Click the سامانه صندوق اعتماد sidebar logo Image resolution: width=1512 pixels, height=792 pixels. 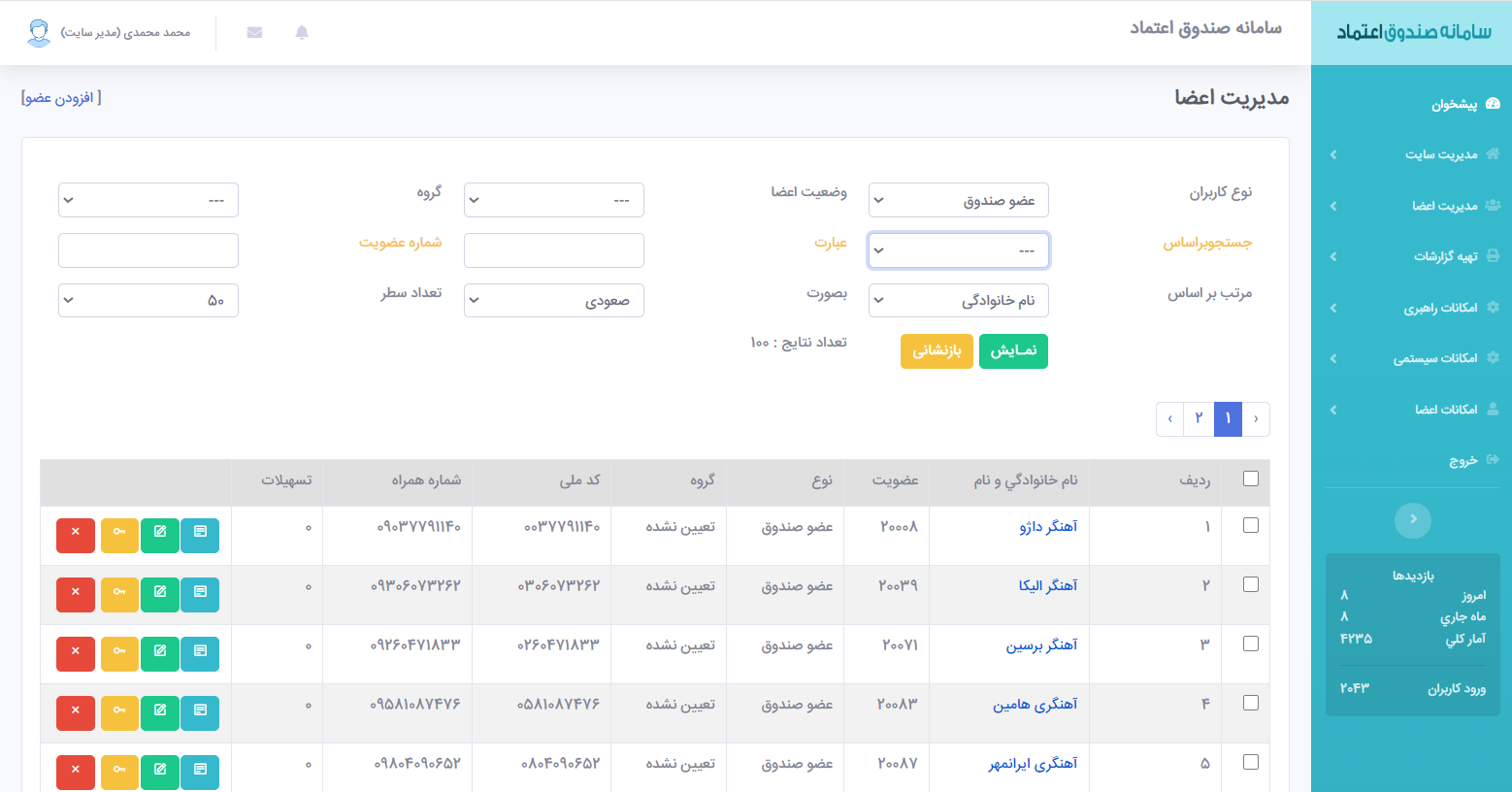coord(1413,32)
